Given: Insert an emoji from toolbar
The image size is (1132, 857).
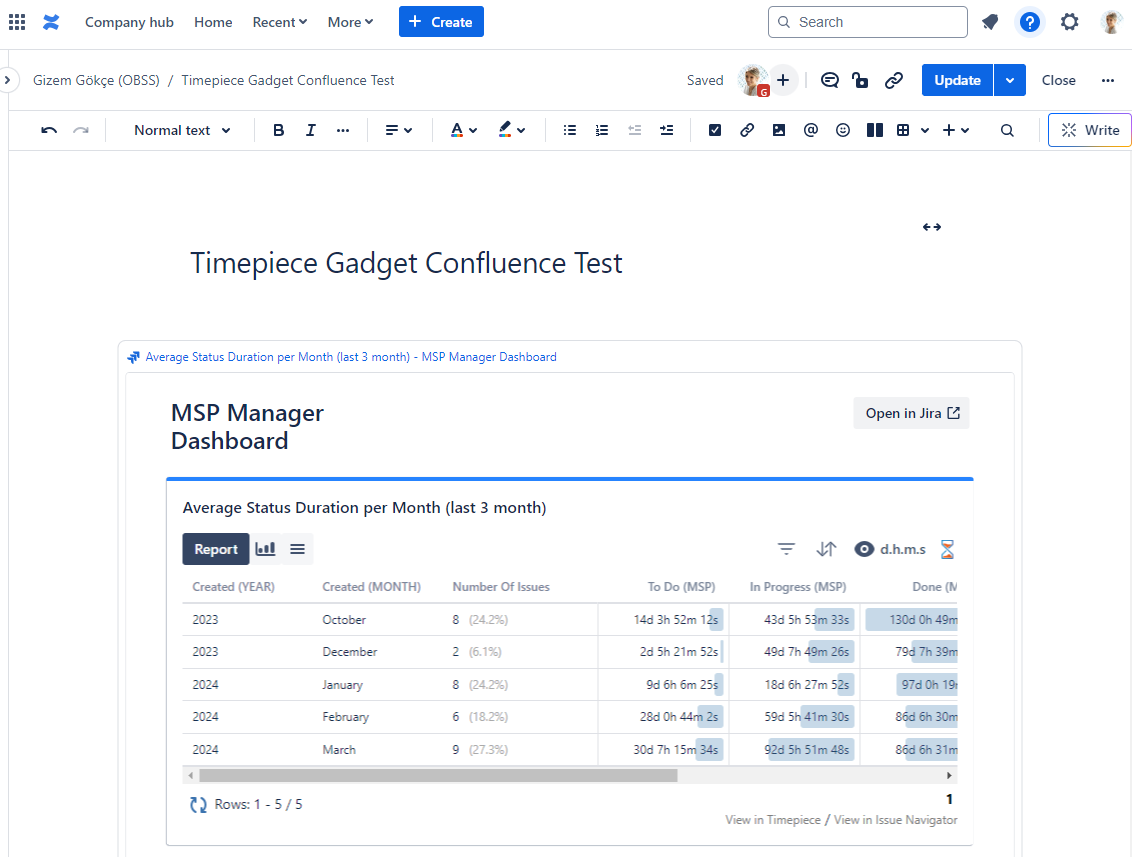Looking at the screenshot, I should [843, 130].
